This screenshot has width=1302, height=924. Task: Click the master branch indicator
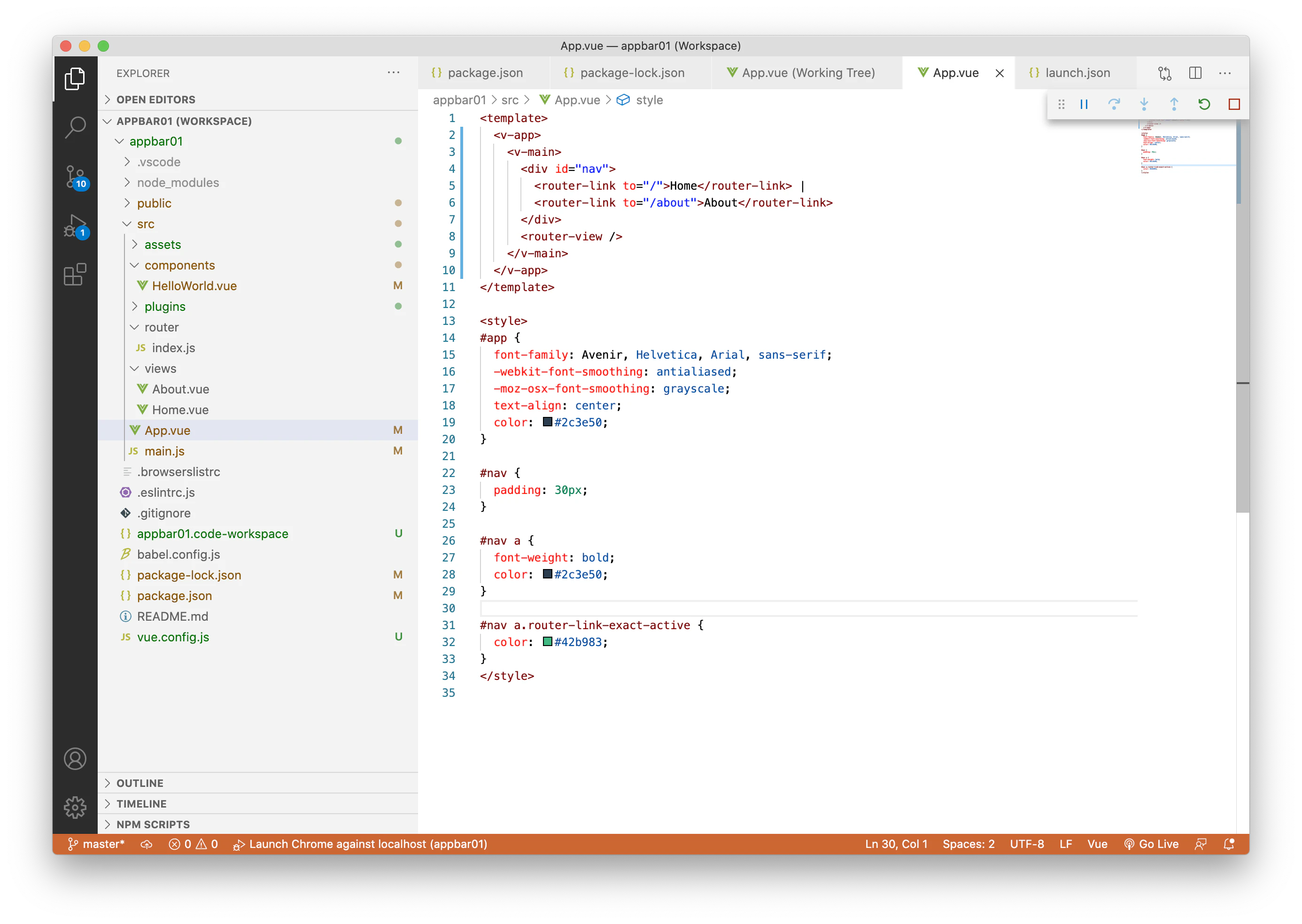coord(96,844)
